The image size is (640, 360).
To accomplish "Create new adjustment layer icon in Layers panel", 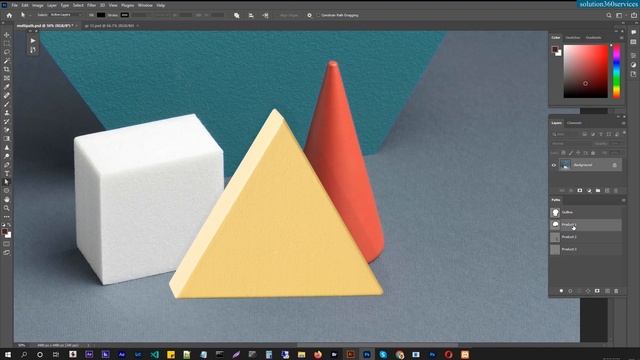I will 589,190.
